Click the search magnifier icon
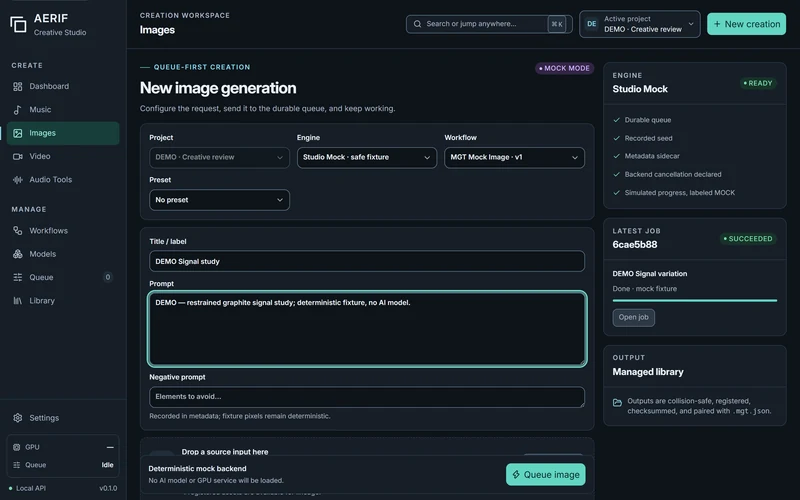This screenshot has height=500, width=800. [x=417, y=24]
